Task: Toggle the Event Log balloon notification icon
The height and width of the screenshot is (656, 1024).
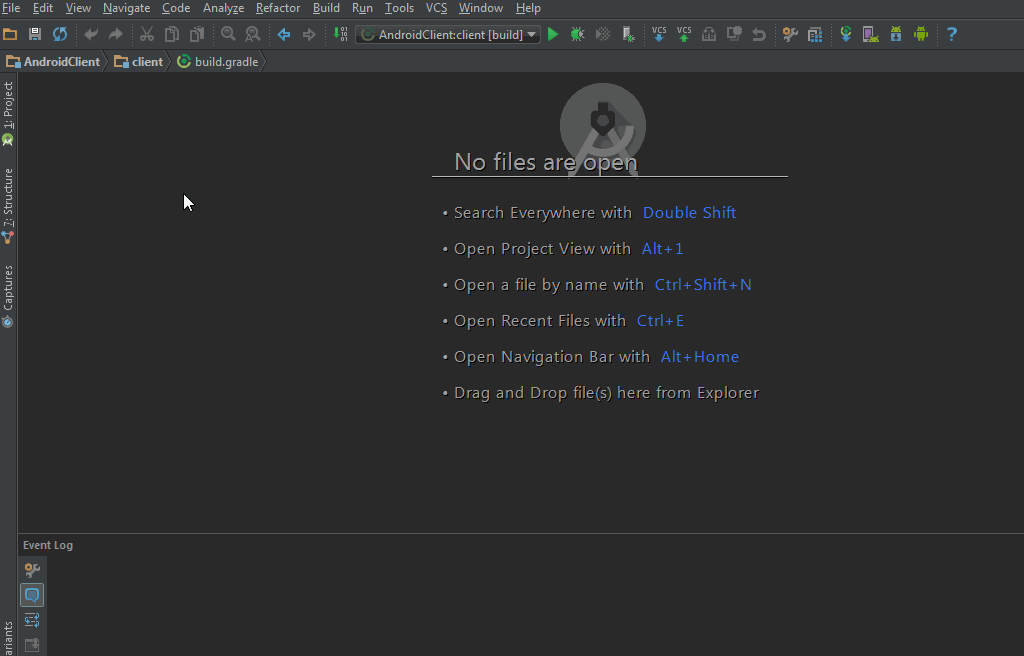Action: (x=32, y=595)
